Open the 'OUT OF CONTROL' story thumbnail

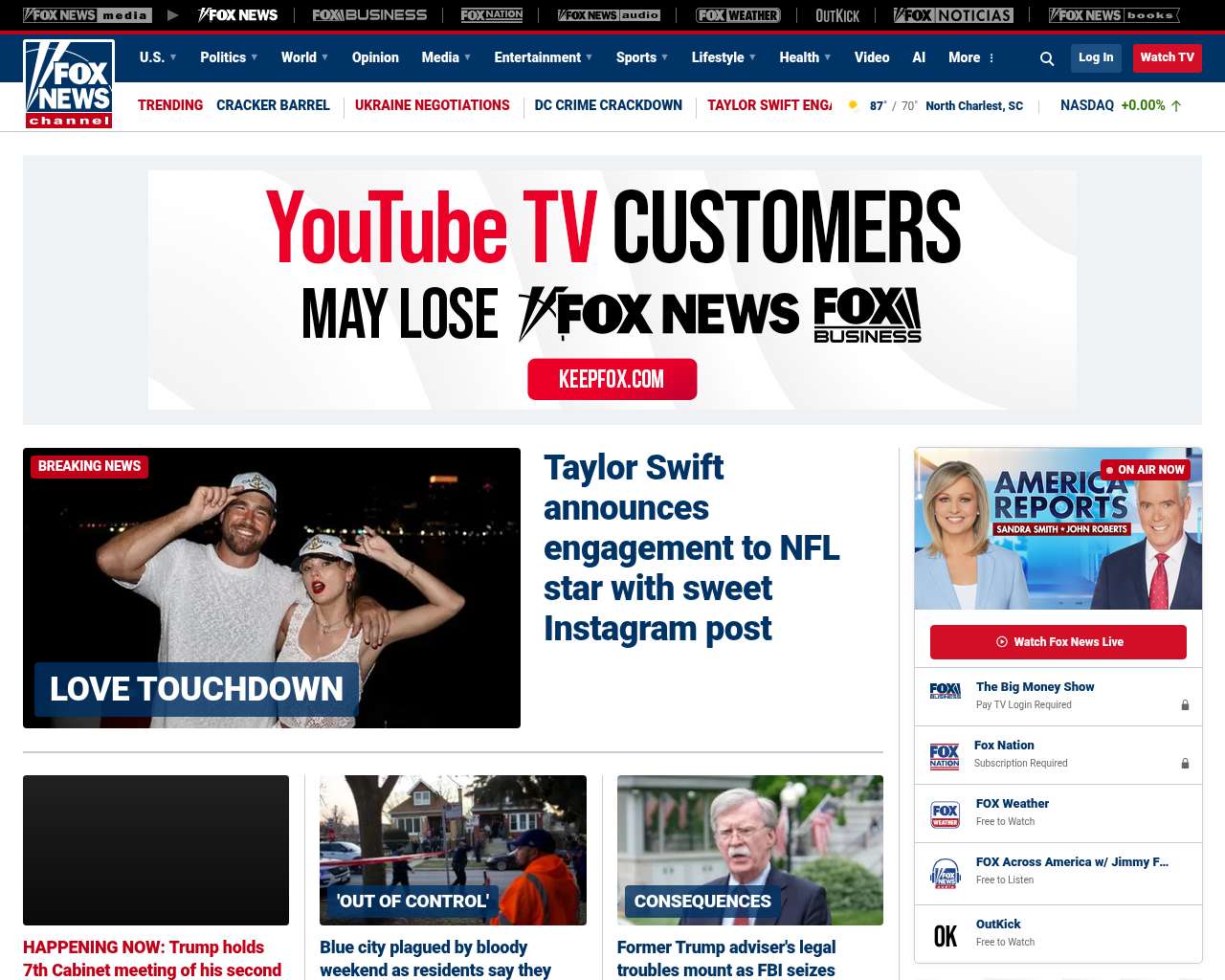click(453, 850)
